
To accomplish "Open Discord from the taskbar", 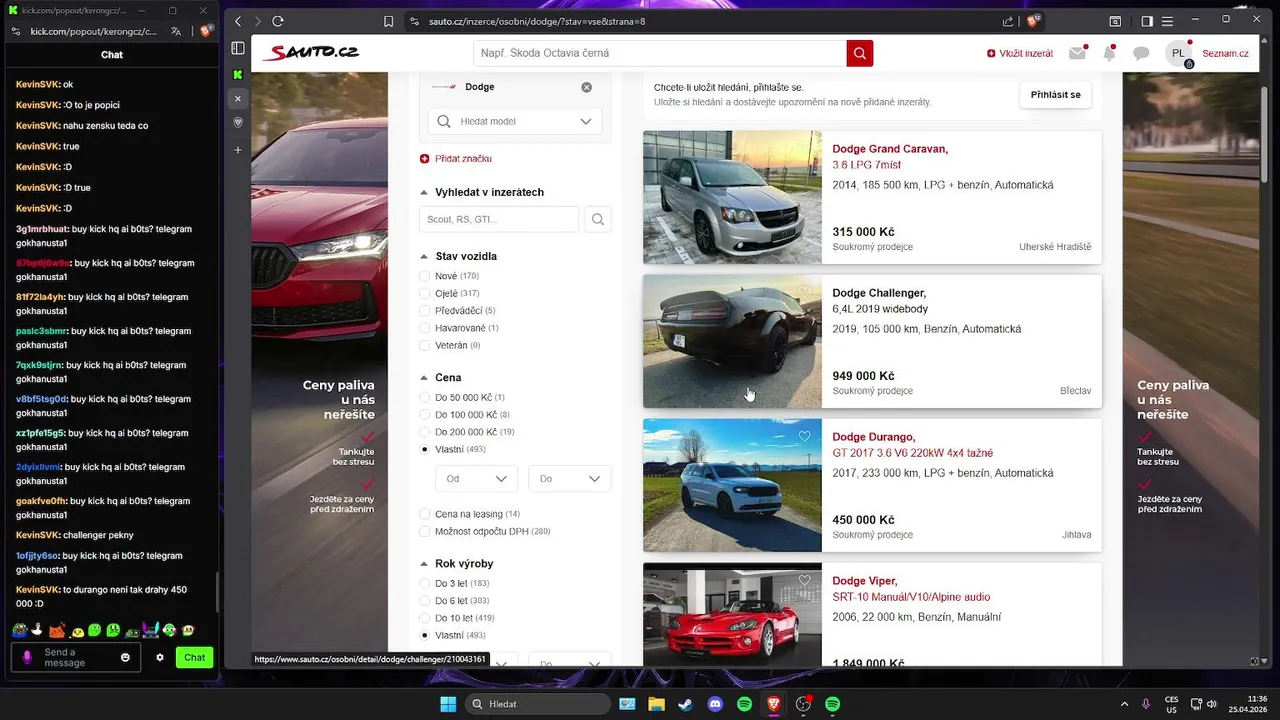I will (x=714, y=704).
